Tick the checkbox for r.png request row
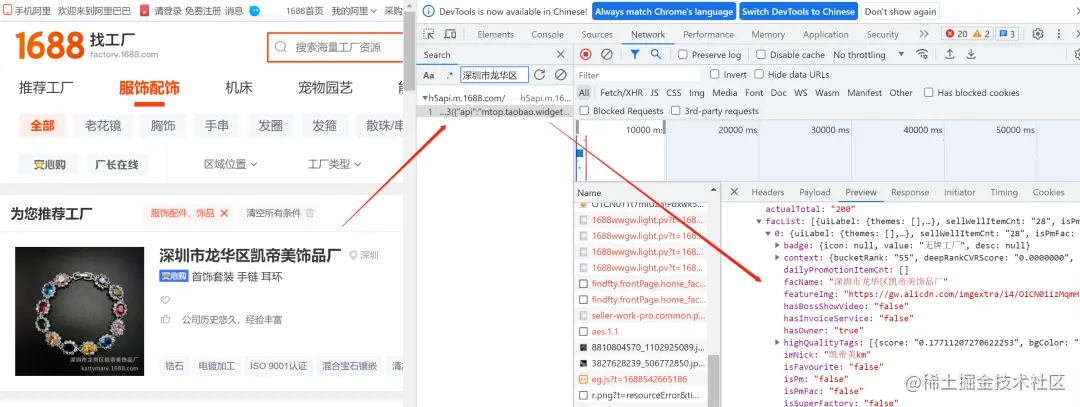The width and height of the screenshot is (1080, 407). [x=583, y=395]
